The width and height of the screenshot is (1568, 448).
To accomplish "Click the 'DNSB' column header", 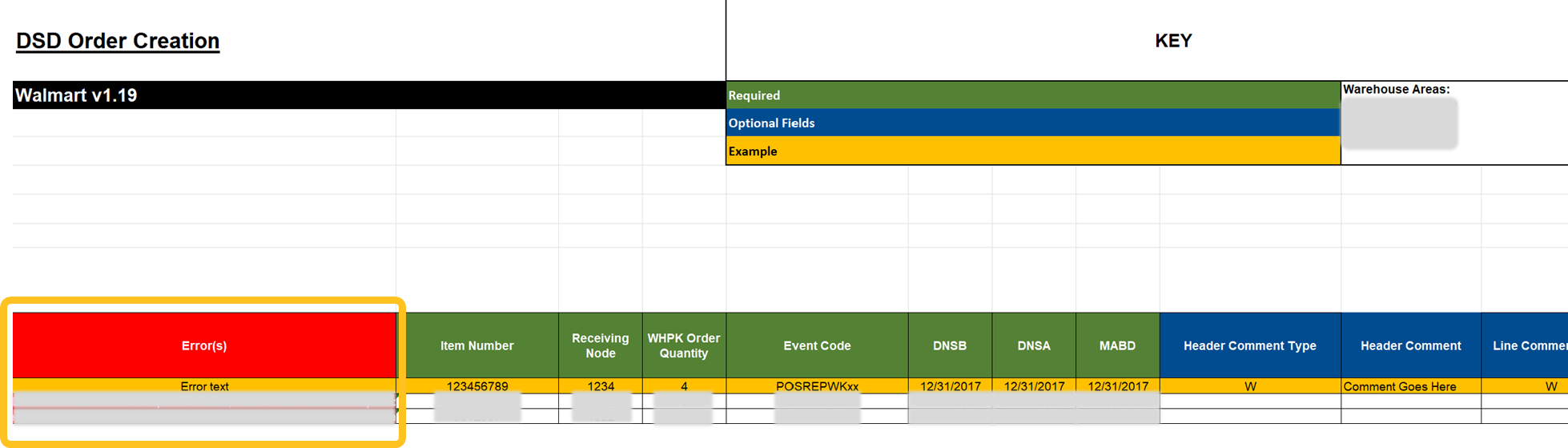I will tap(950, 345).
